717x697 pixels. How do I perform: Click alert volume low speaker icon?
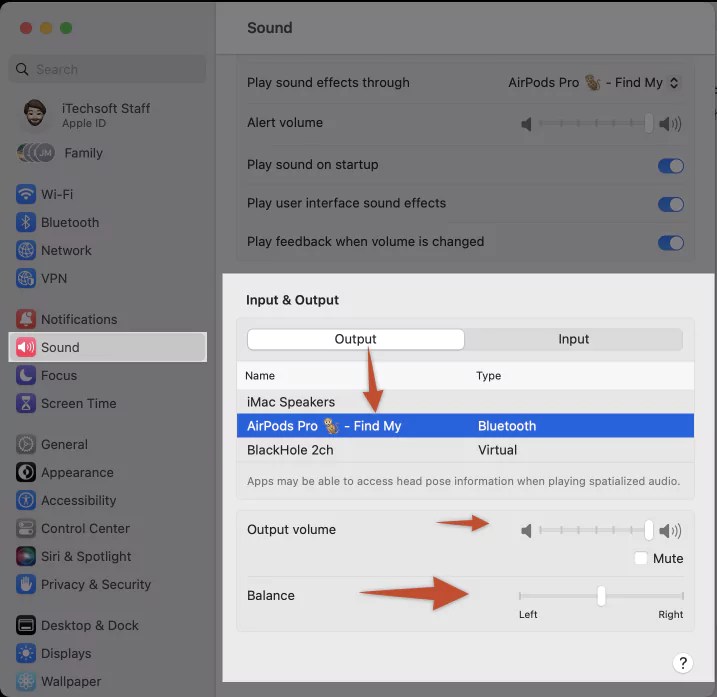[x=526, y=123]
